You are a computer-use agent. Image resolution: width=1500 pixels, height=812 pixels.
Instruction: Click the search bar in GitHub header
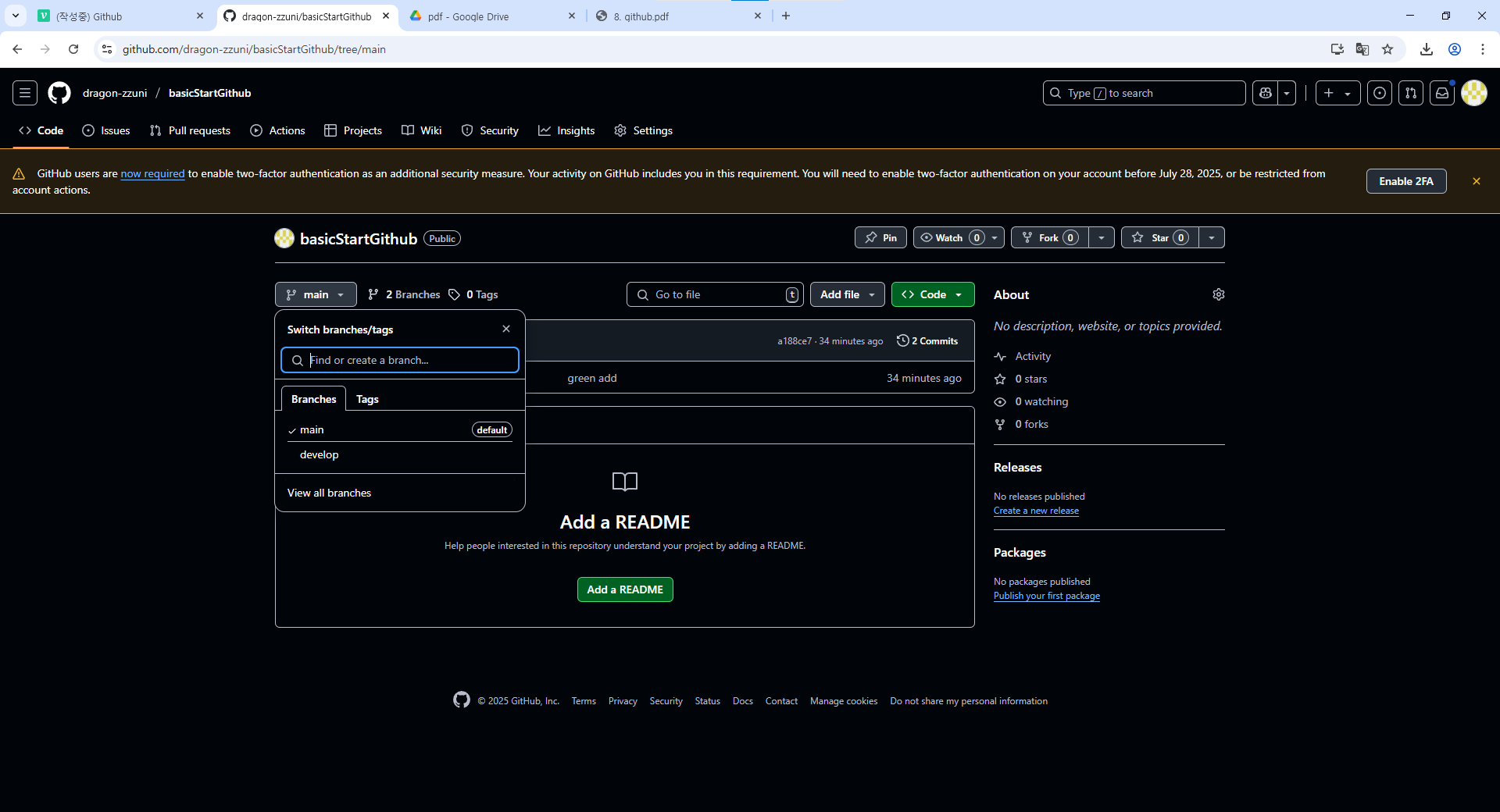(1145, 93)
